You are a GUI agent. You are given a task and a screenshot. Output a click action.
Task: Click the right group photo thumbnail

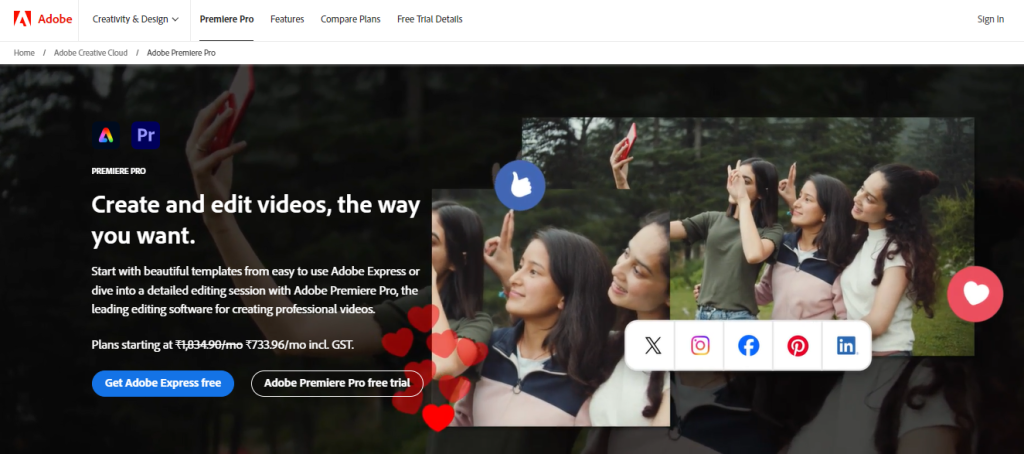(822, 236)
